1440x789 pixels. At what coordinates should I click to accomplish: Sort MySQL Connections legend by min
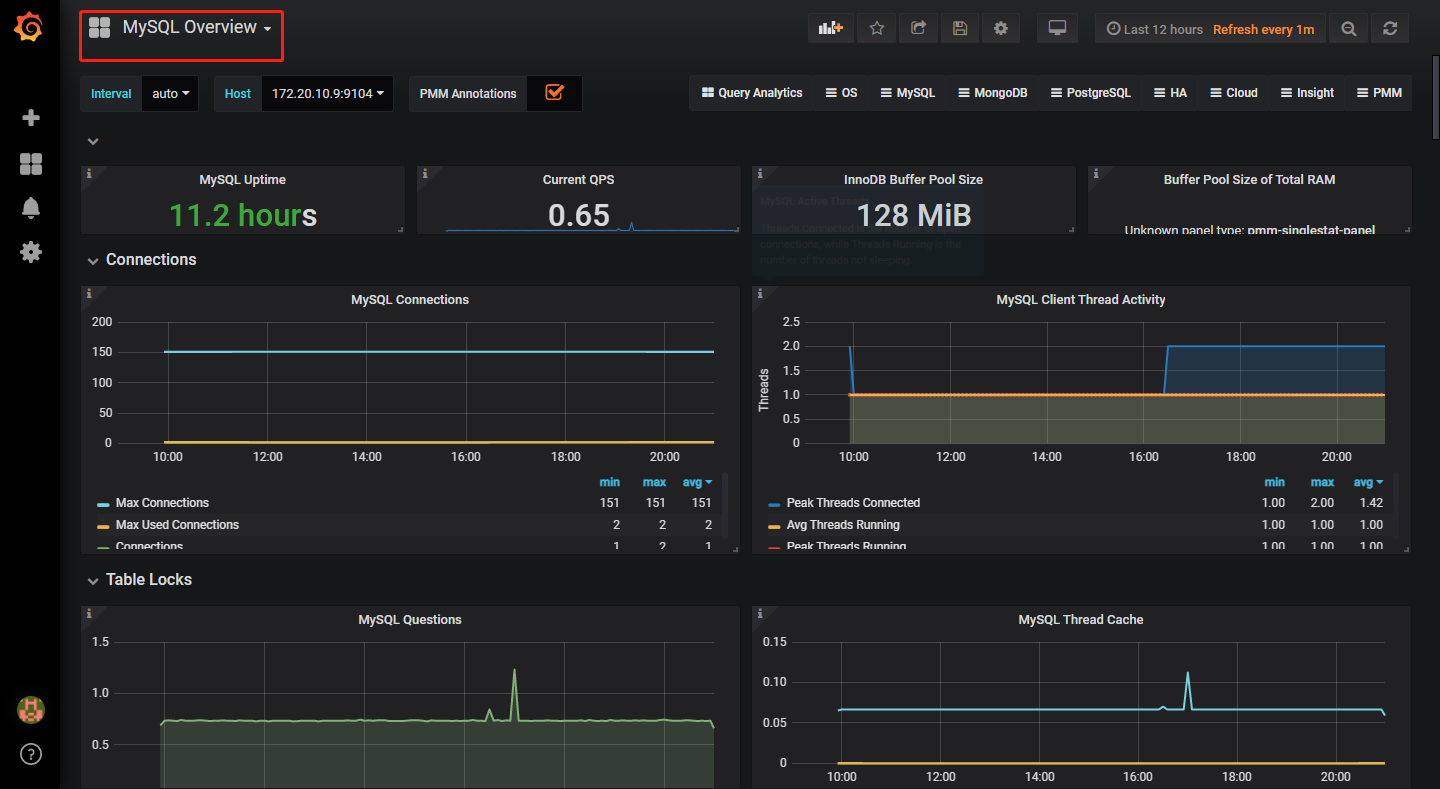[609, 482]
